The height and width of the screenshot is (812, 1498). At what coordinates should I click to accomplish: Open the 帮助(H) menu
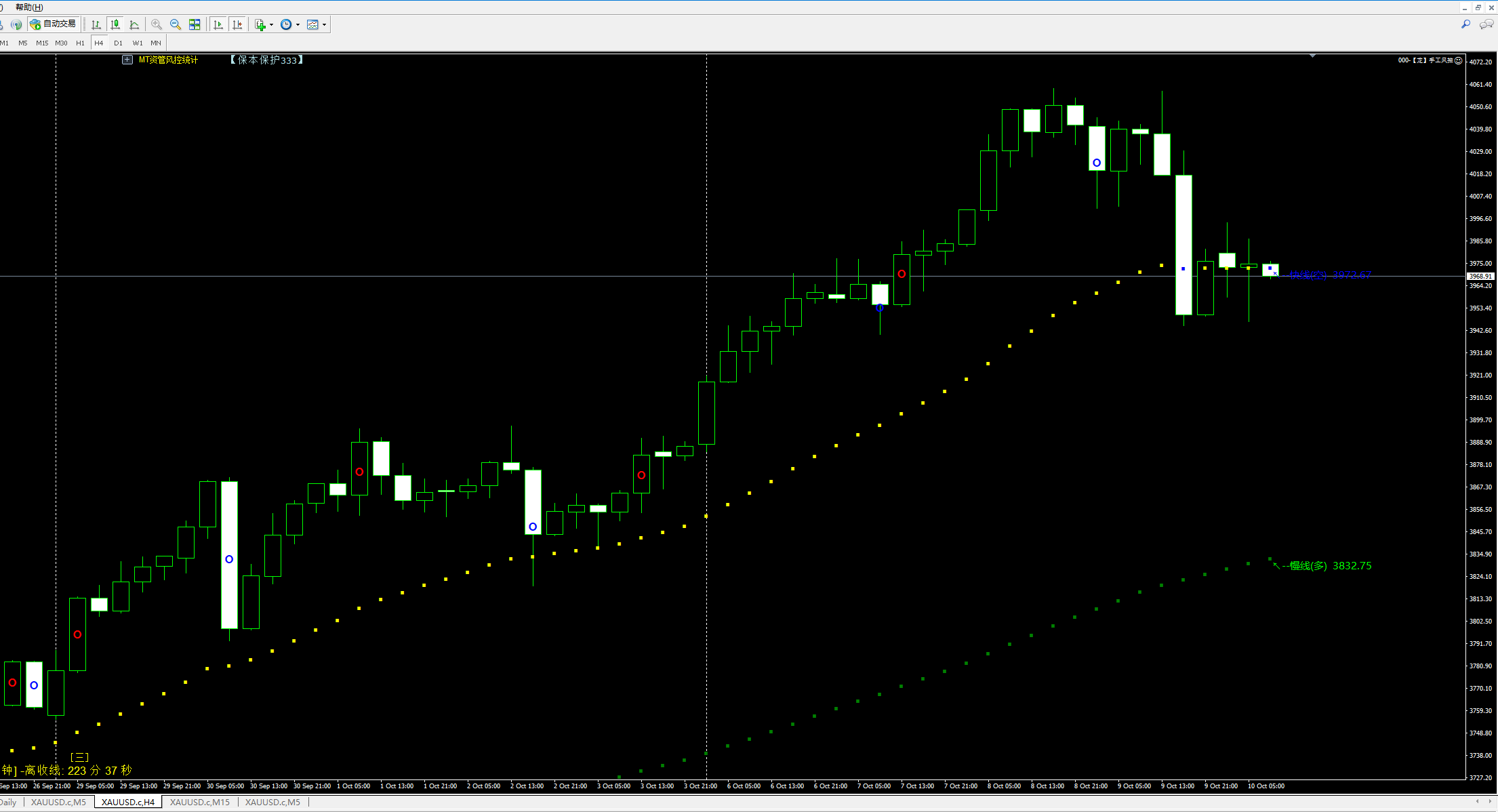(28, 7)
